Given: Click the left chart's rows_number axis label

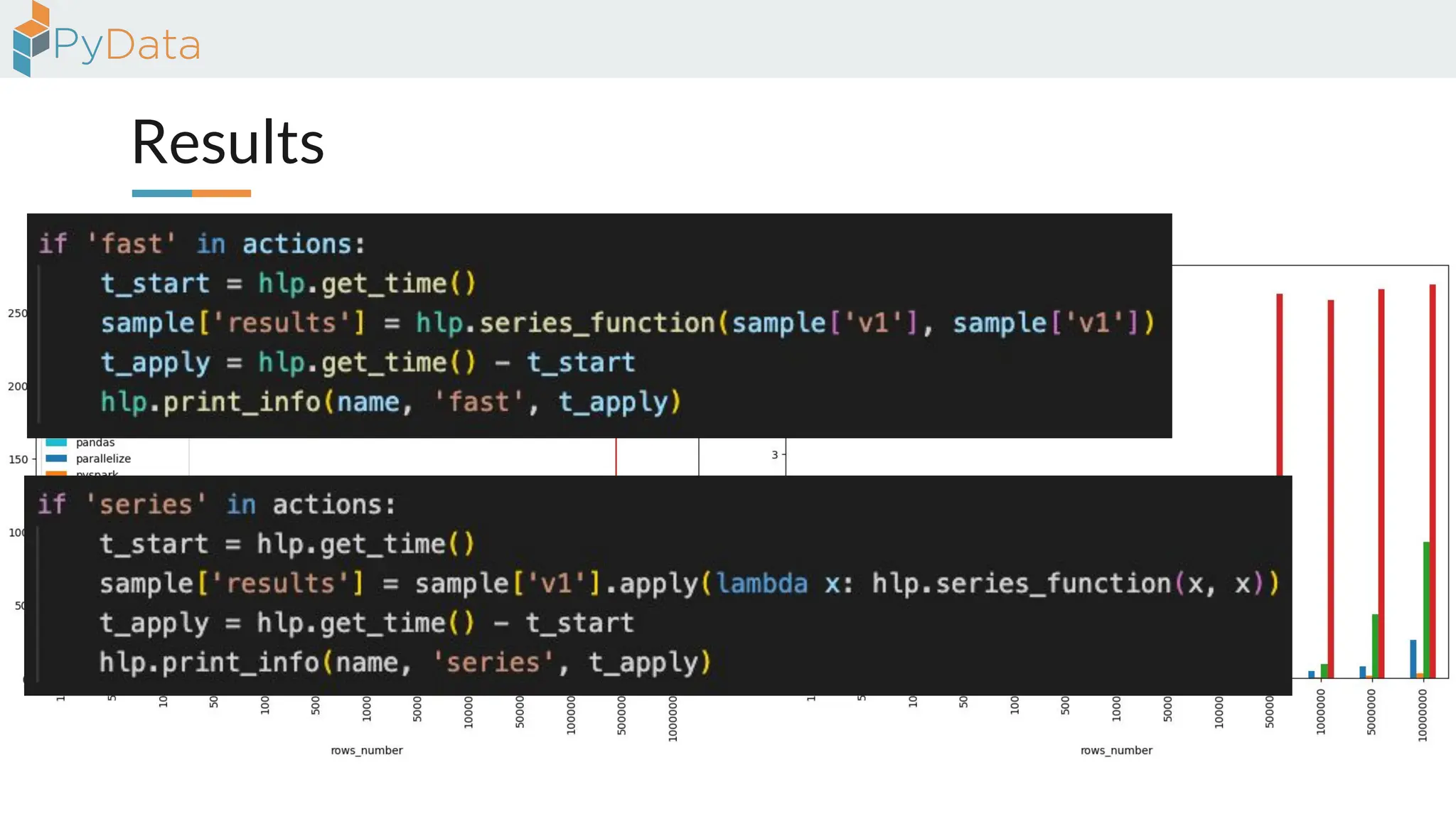Looking at the screenshot, I should 366,750.
